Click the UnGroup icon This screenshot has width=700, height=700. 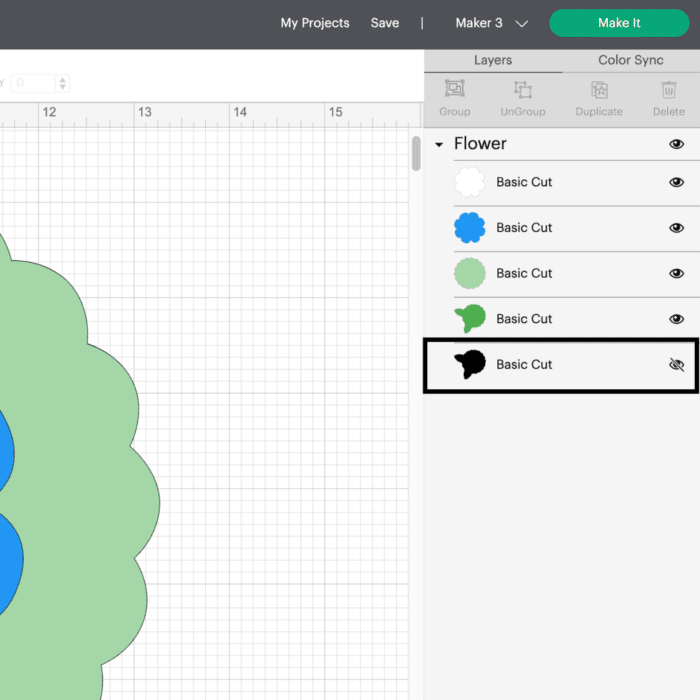pos(522,90)
